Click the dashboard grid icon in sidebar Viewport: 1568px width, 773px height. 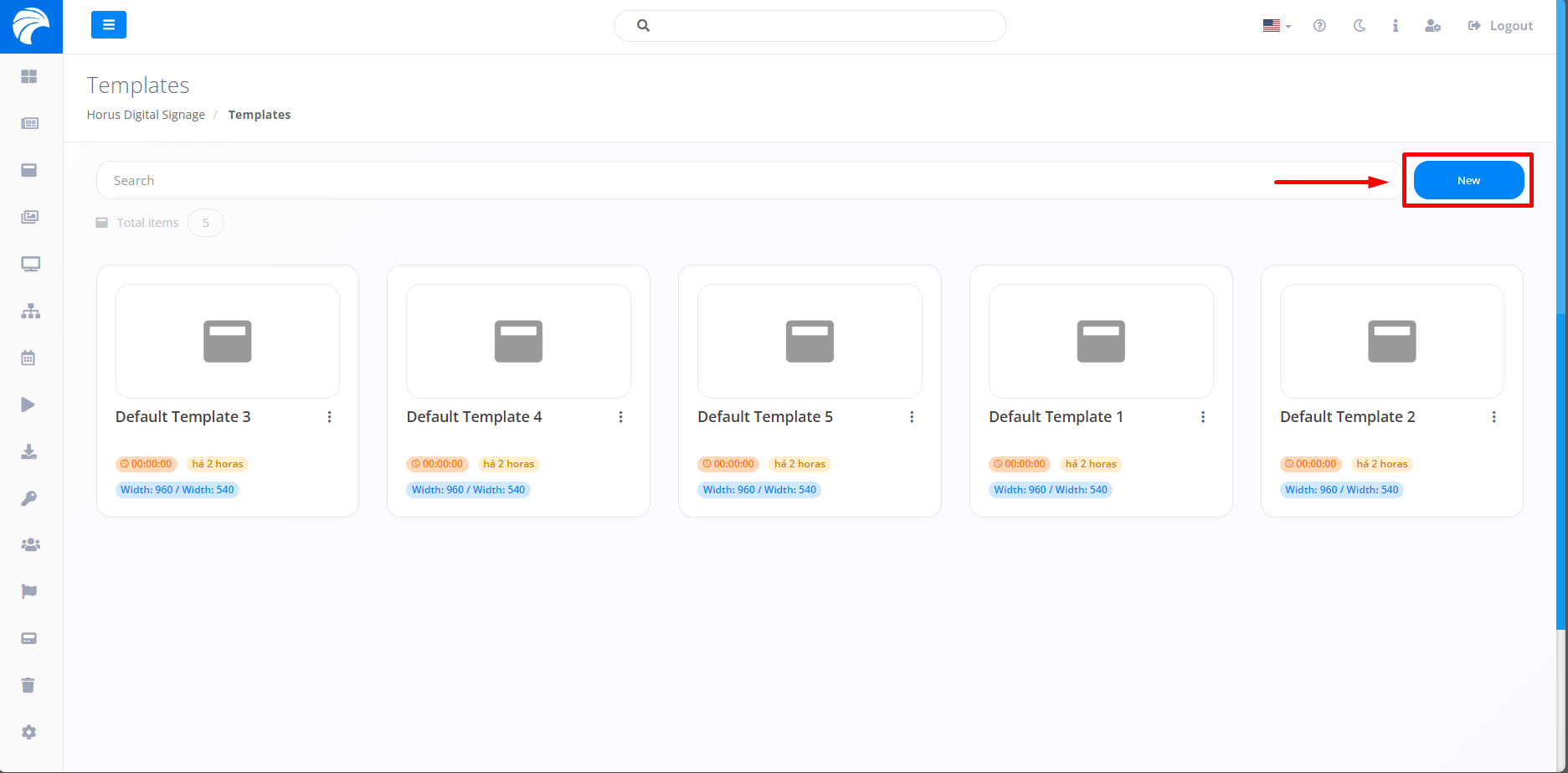(29, 76)
